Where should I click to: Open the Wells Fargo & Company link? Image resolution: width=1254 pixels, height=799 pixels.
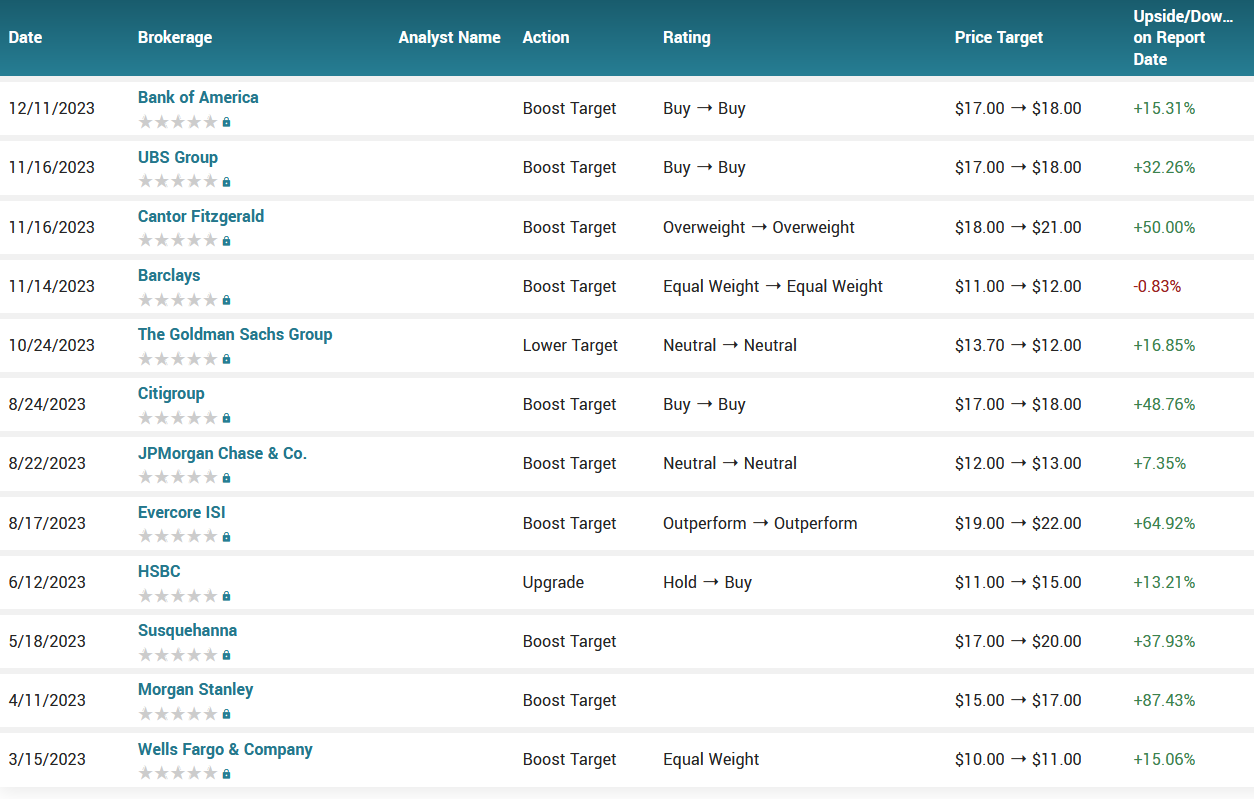(x=225, y=749)
